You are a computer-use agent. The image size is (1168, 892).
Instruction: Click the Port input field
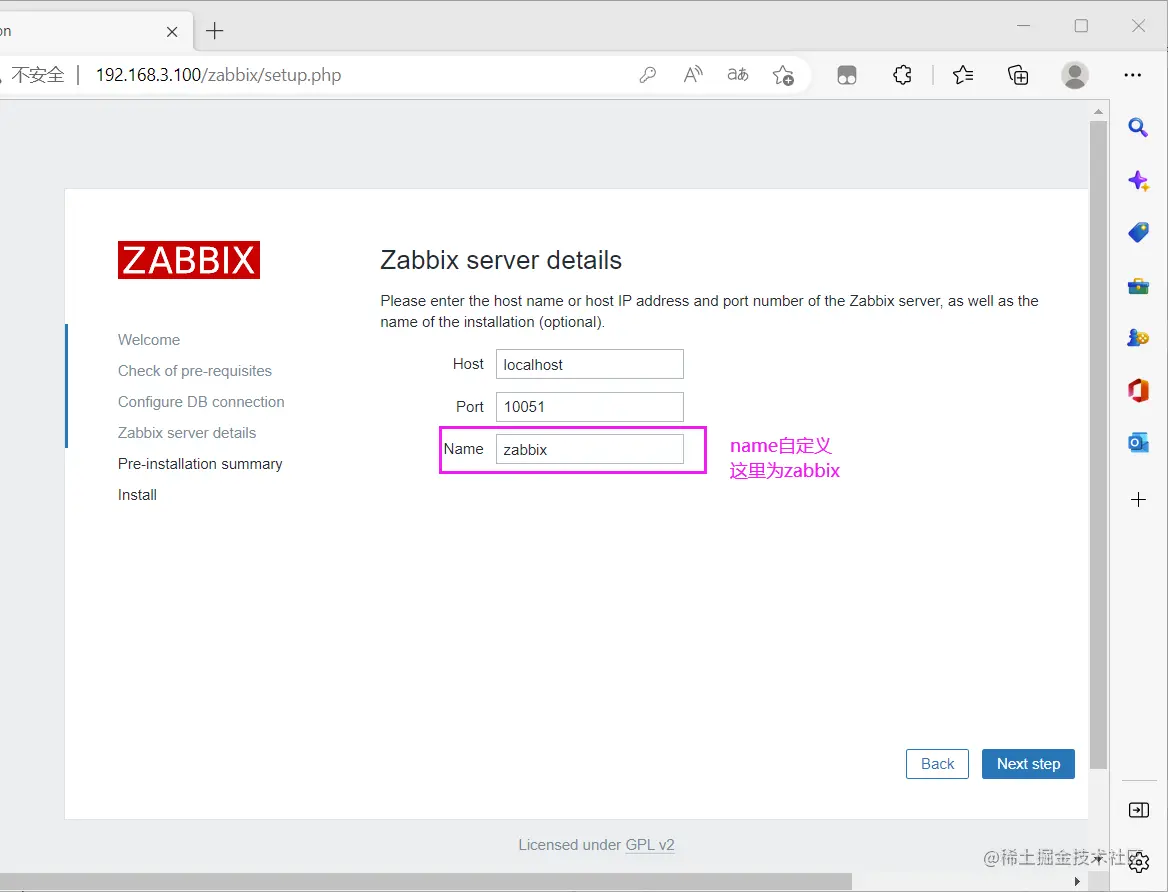click(x=590, y=407)
